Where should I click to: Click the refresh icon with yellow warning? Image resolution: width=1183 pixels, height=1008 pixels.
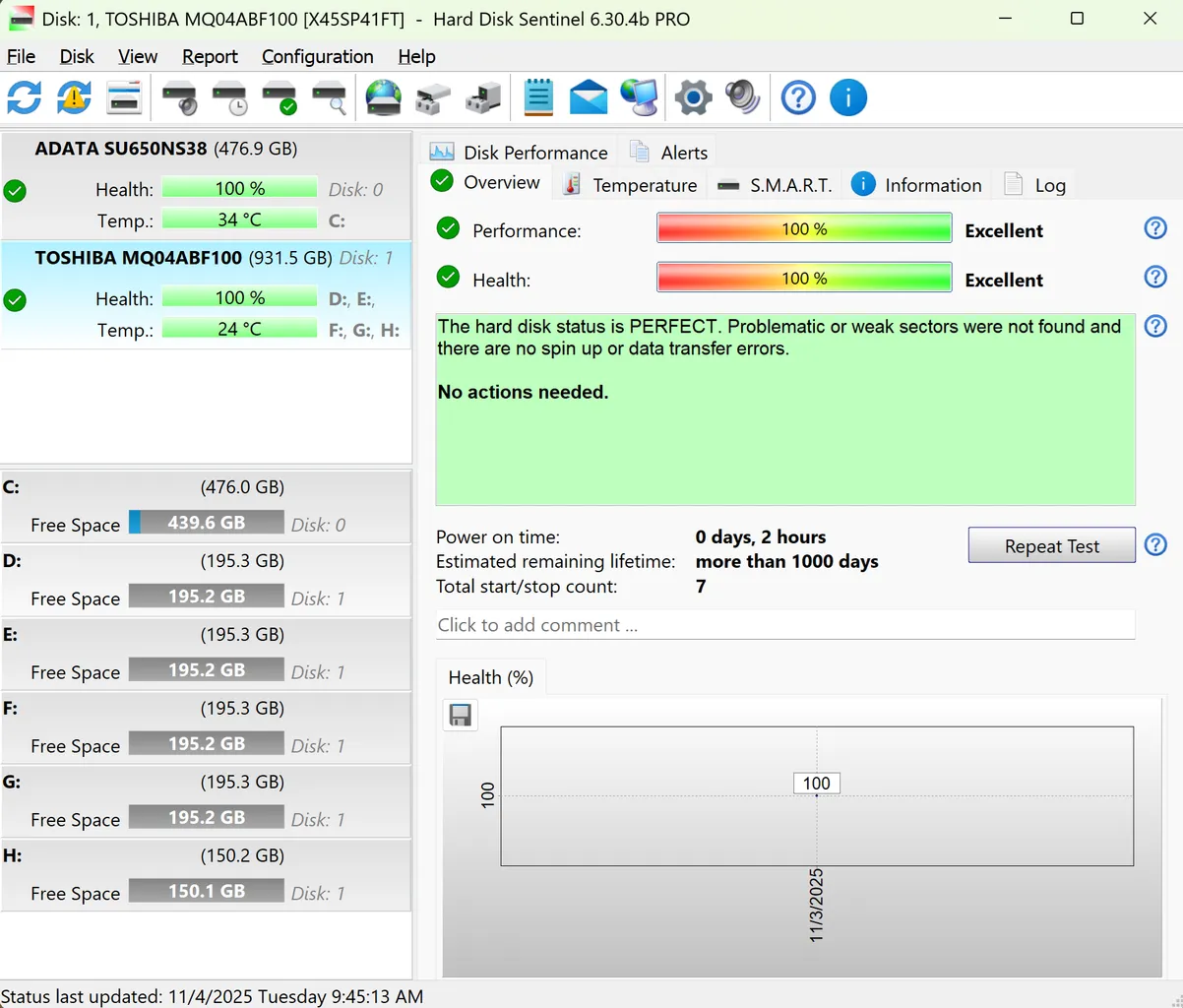tap(74, 97)
